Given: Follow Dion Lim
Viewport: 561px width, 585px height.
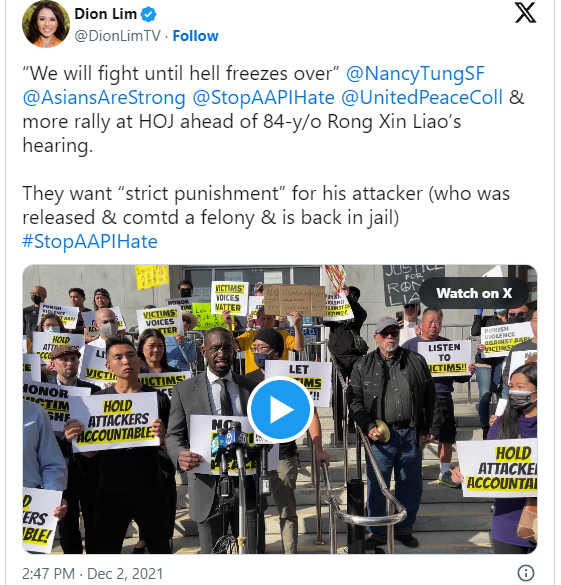Looking at the screenshot, I should pos(195,36).
